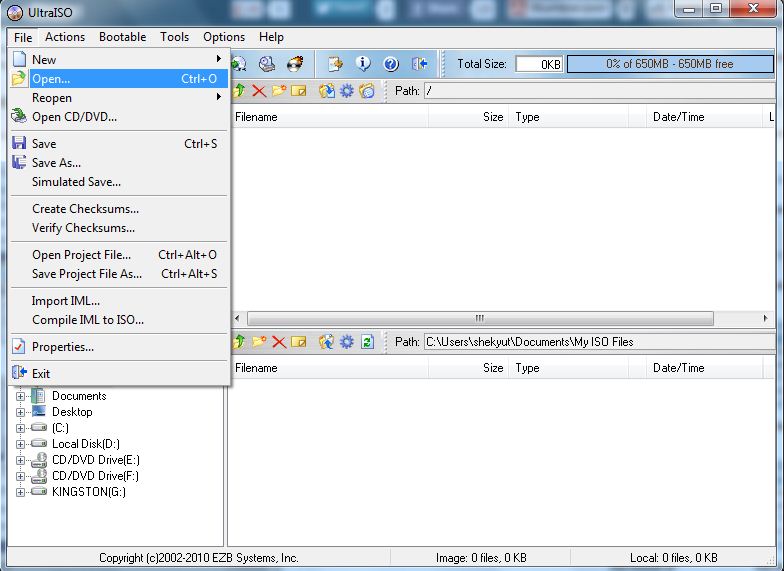Sort lower pane by Type column header
The width and height of the screenshot is (784, 571).
pyautogui.click(x=568, y=368)
